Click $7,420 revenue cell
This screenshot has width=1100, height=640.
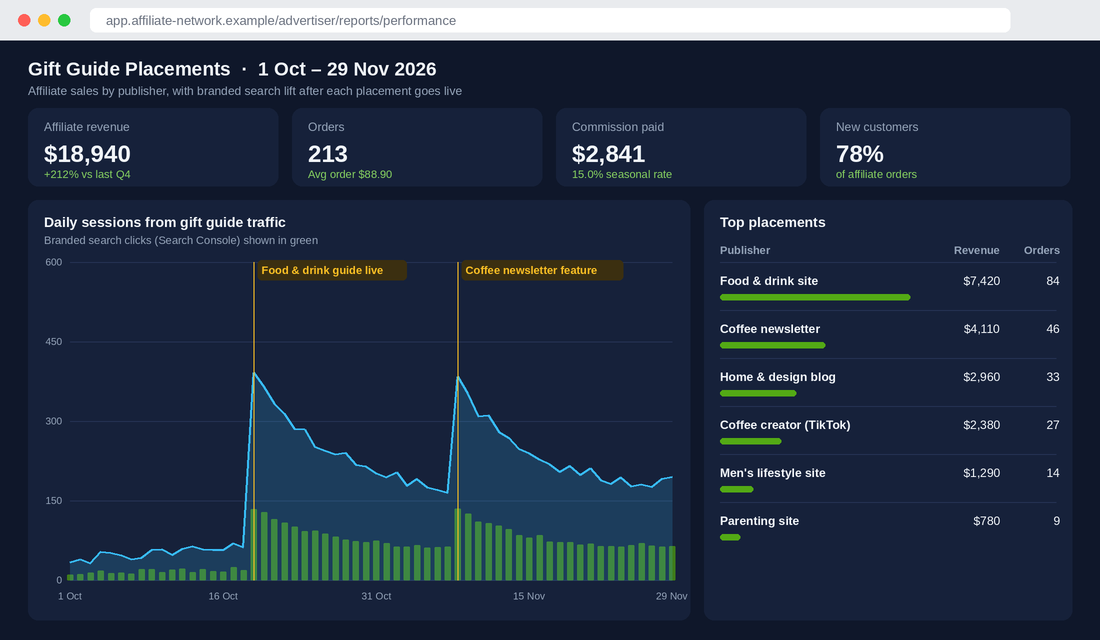click(x=981, y=281)
